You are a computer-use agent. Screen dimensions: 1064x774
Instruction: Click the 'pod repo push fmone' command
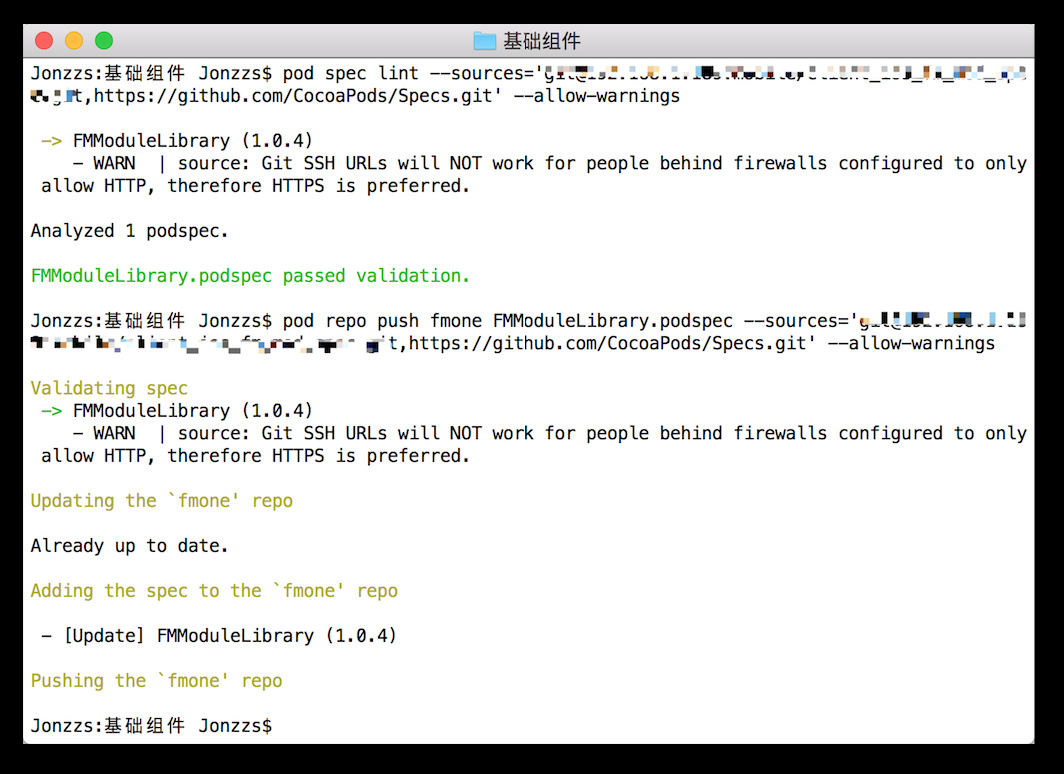pos(387,321)
